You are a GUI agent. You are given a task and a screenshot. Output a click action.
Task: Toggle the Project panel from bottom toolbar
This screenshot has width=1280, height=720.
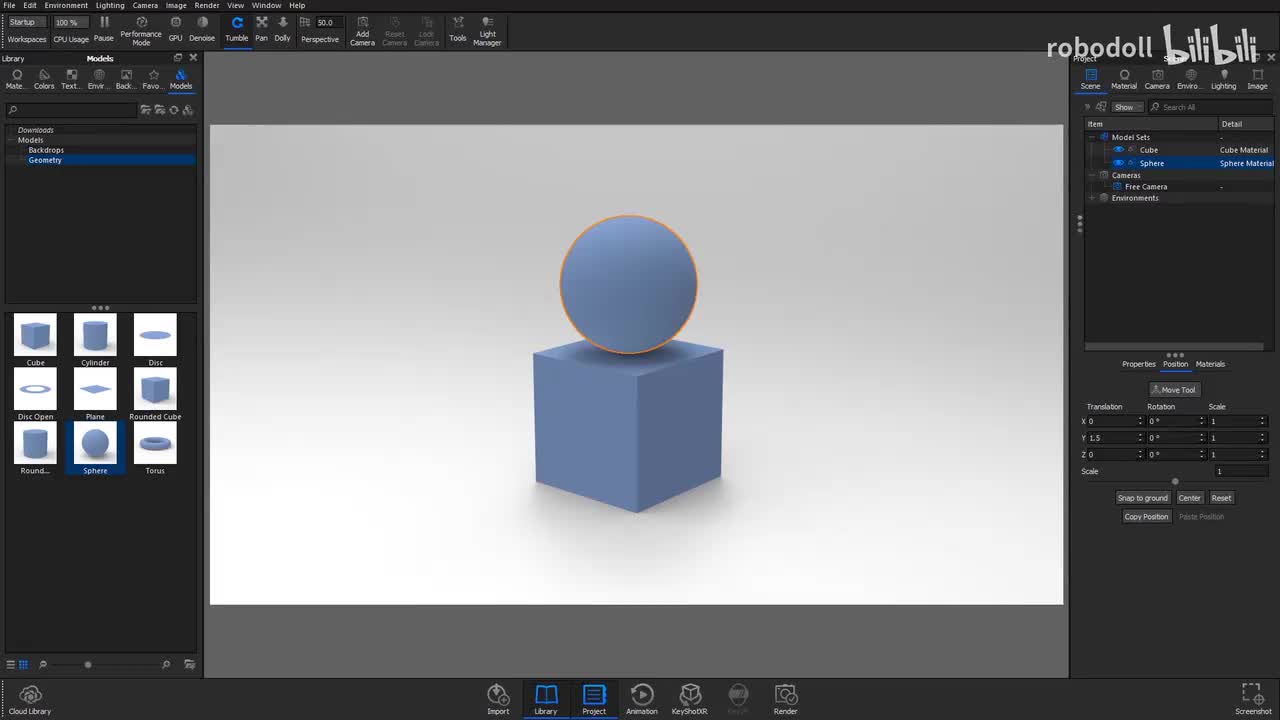coord(594,700)
